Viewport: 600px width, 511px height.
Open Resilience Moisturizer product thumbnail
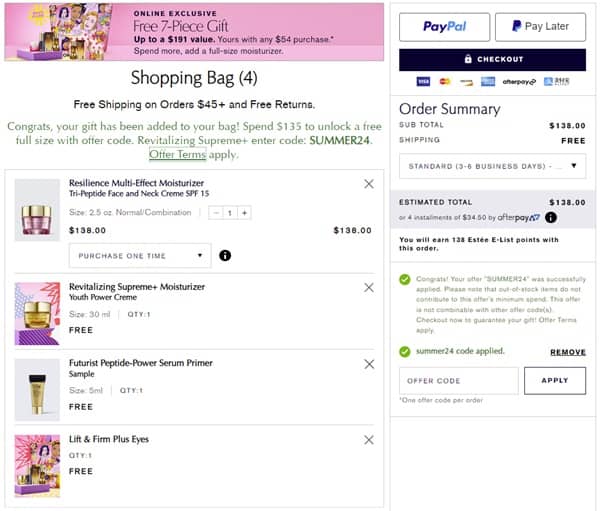[38, 210]
